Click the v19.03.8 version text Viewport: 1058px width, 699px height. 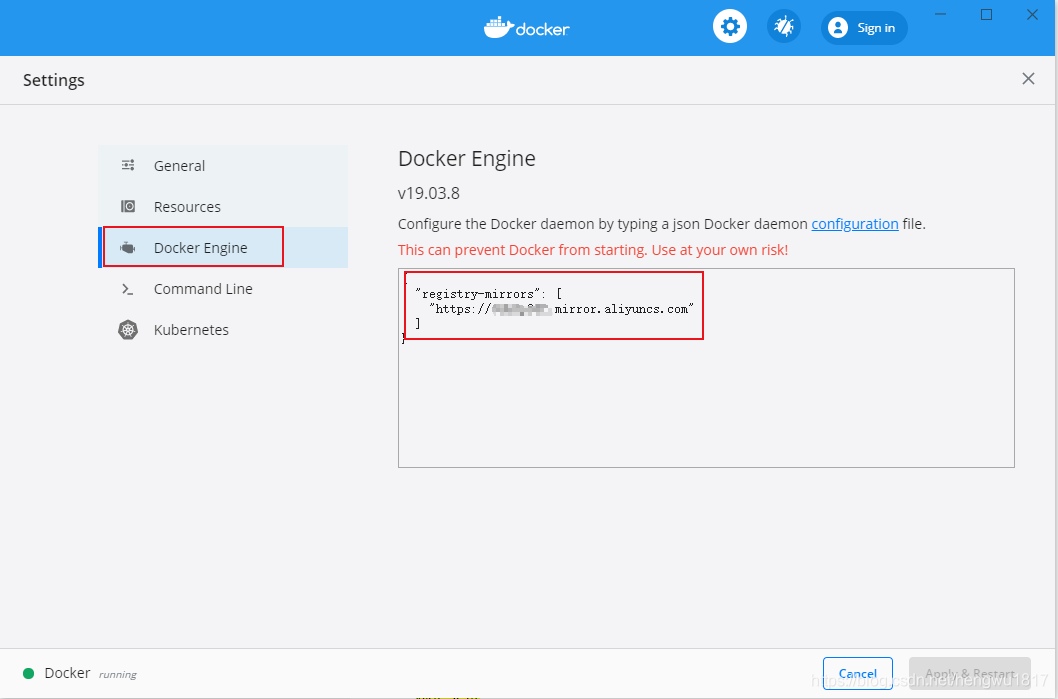point(429,194)
